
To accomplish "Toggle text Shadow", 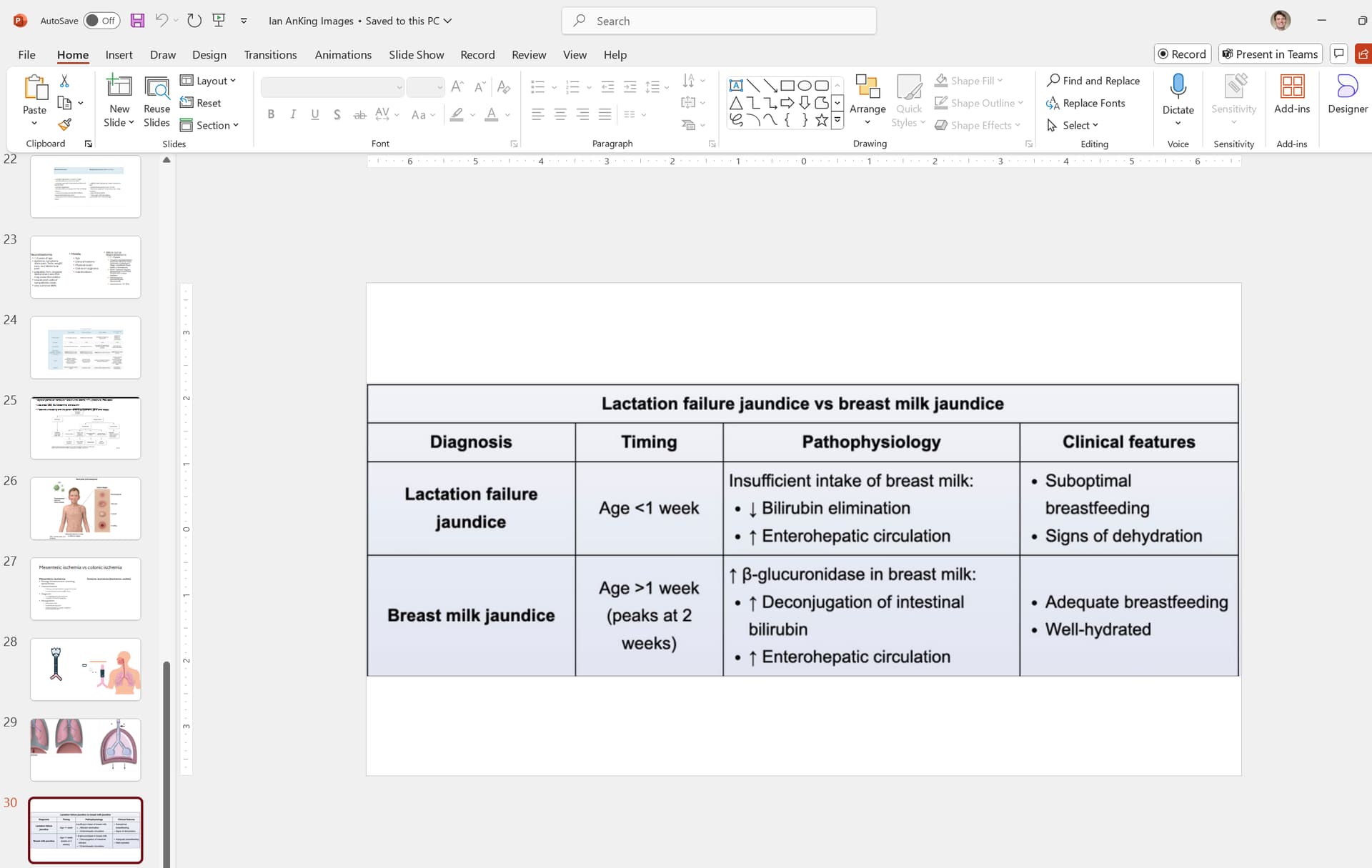I will 337,114.
